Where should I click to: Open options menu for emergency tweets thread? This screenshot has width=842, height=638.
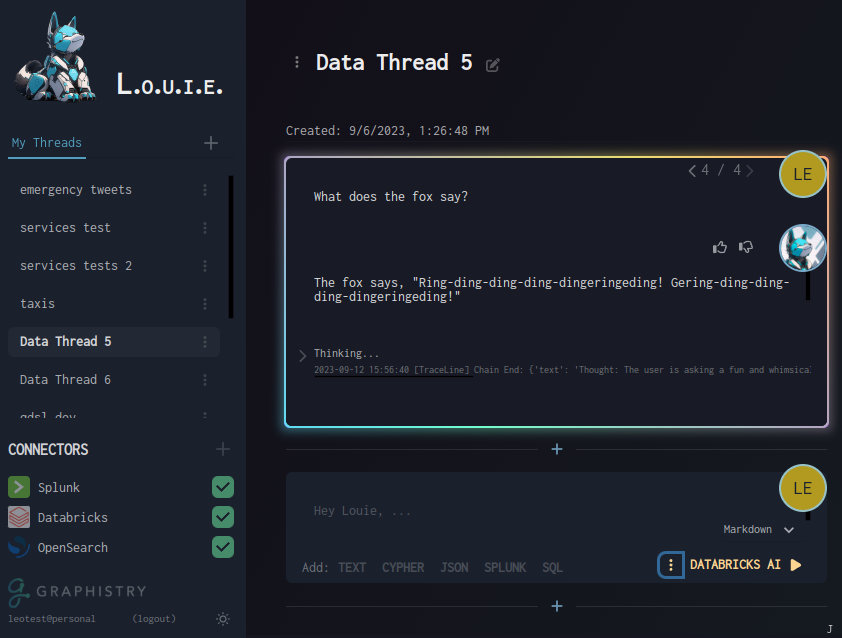click(205, 190)
